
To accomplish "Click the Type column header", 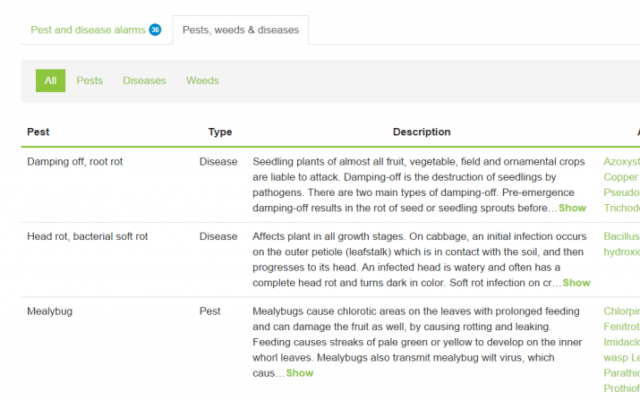I will (x=220, y=132).
